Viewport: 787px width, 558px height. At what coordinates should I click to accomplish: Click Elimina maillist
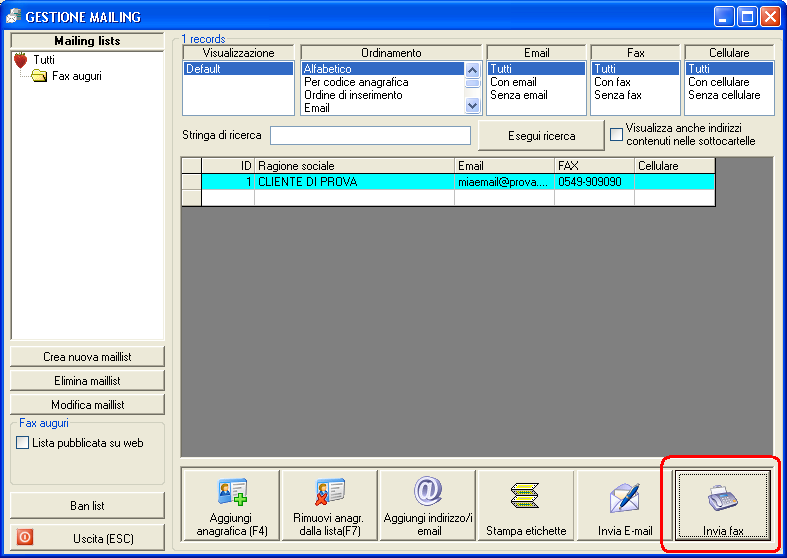tap(87, 381)
